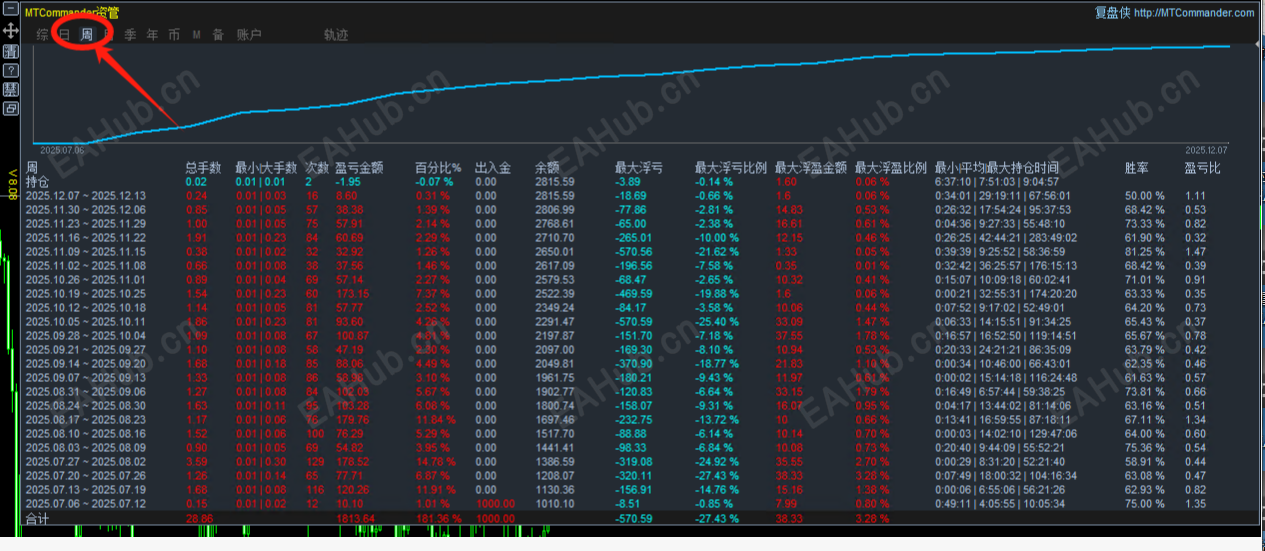Open the 轨迹 track tab
Viewport: 1265px width, 551px height.
[x=336, y=35]
